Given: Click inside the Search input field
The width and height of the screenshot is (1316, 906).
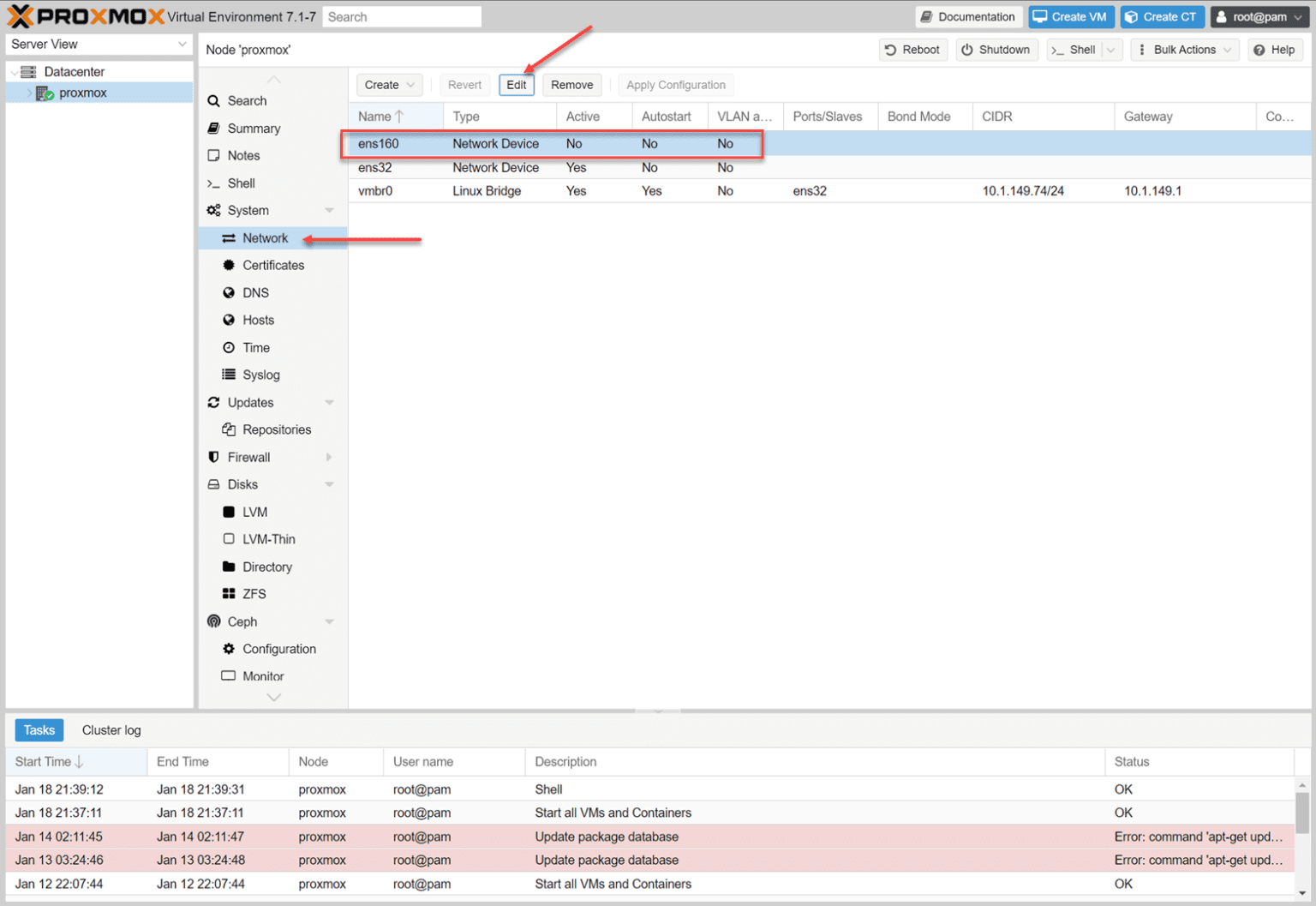Looking at the screenshot, I should (401, 16).
